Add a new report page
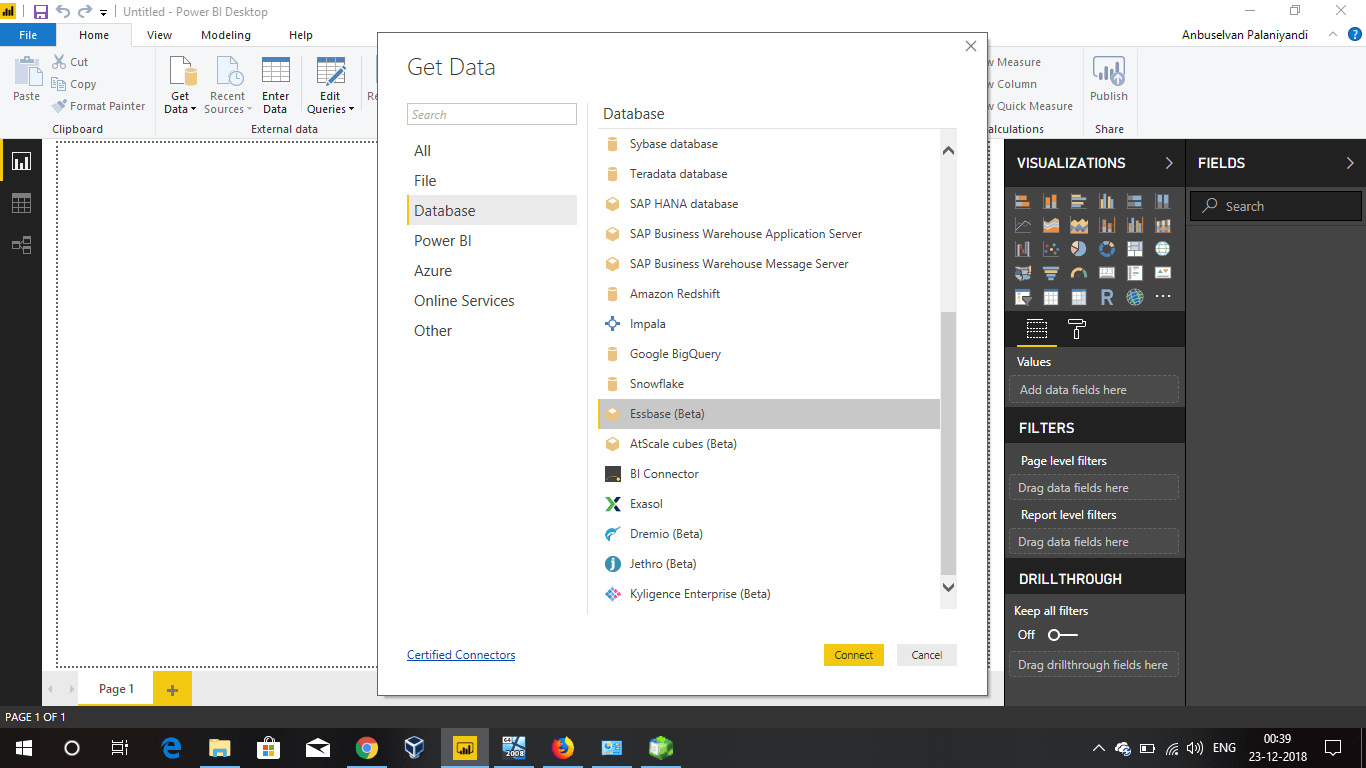 click(x=172, y=690)
